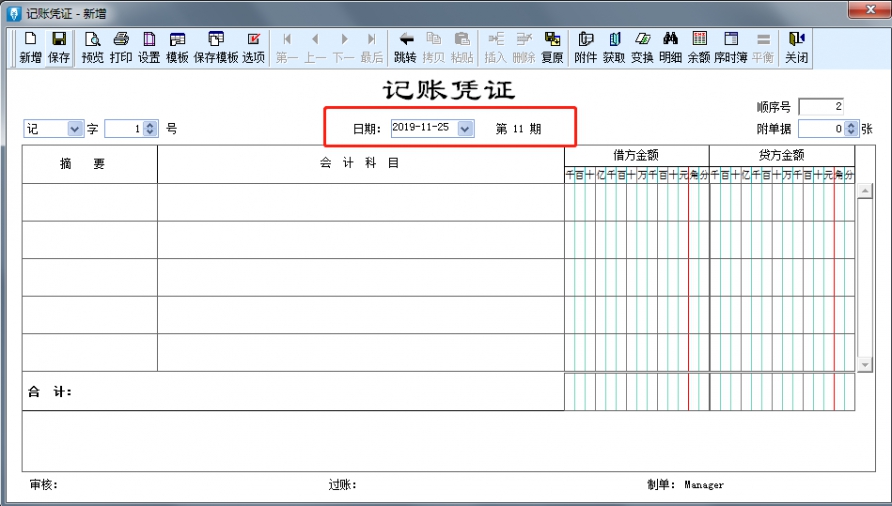Jump to last voucher 最后

pyautogui.click(x=371, y=47)
